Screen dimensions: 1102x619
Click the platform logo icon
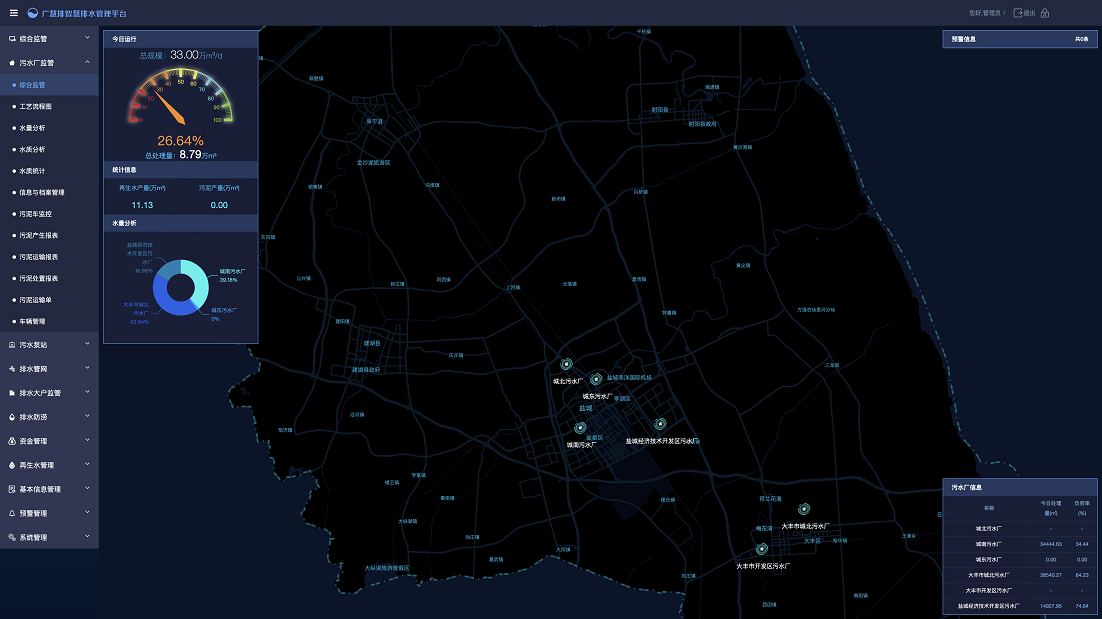click(32, 13)
